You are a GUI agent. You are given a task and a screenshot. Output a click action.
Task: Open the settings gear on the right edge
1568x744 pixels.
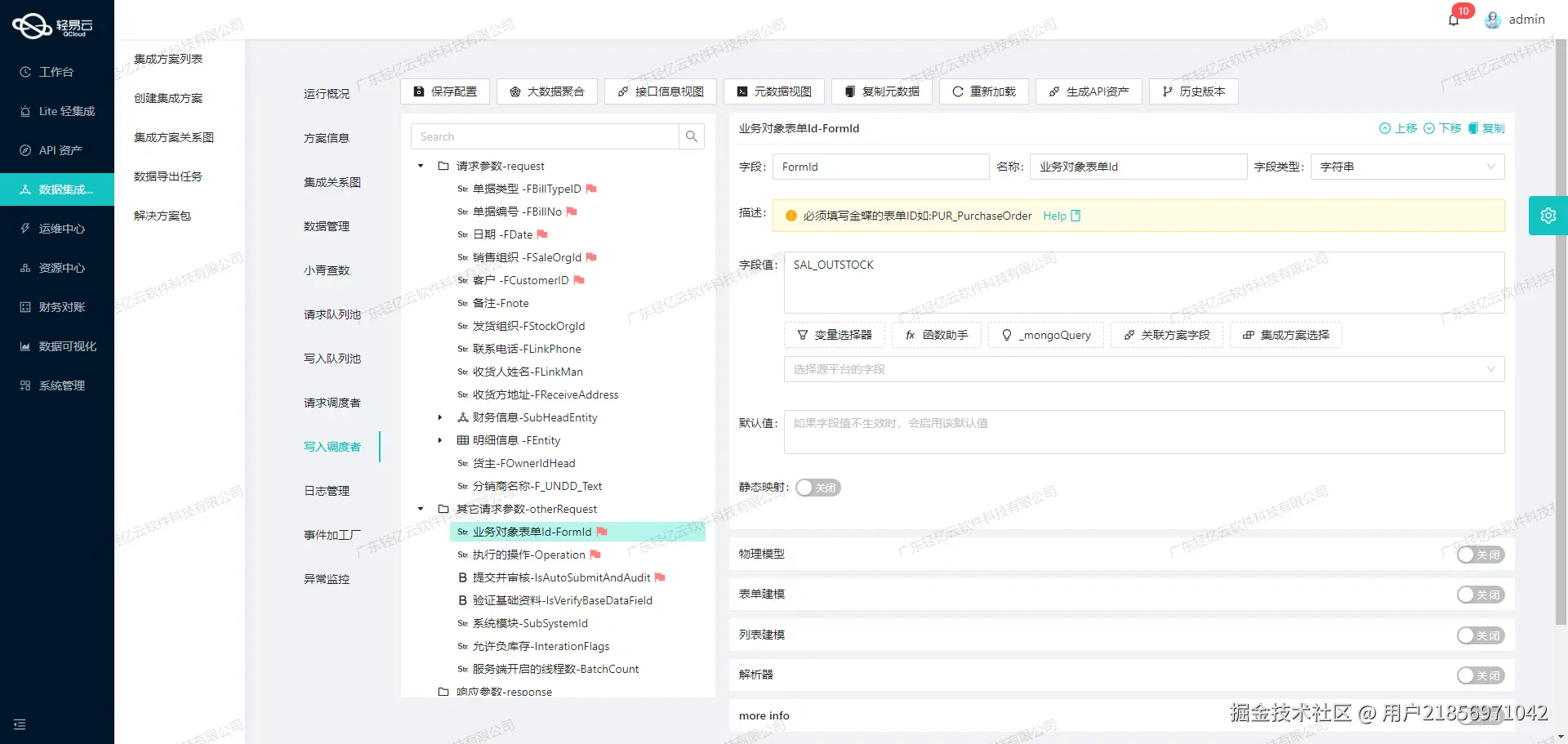tap(1548, 215)
